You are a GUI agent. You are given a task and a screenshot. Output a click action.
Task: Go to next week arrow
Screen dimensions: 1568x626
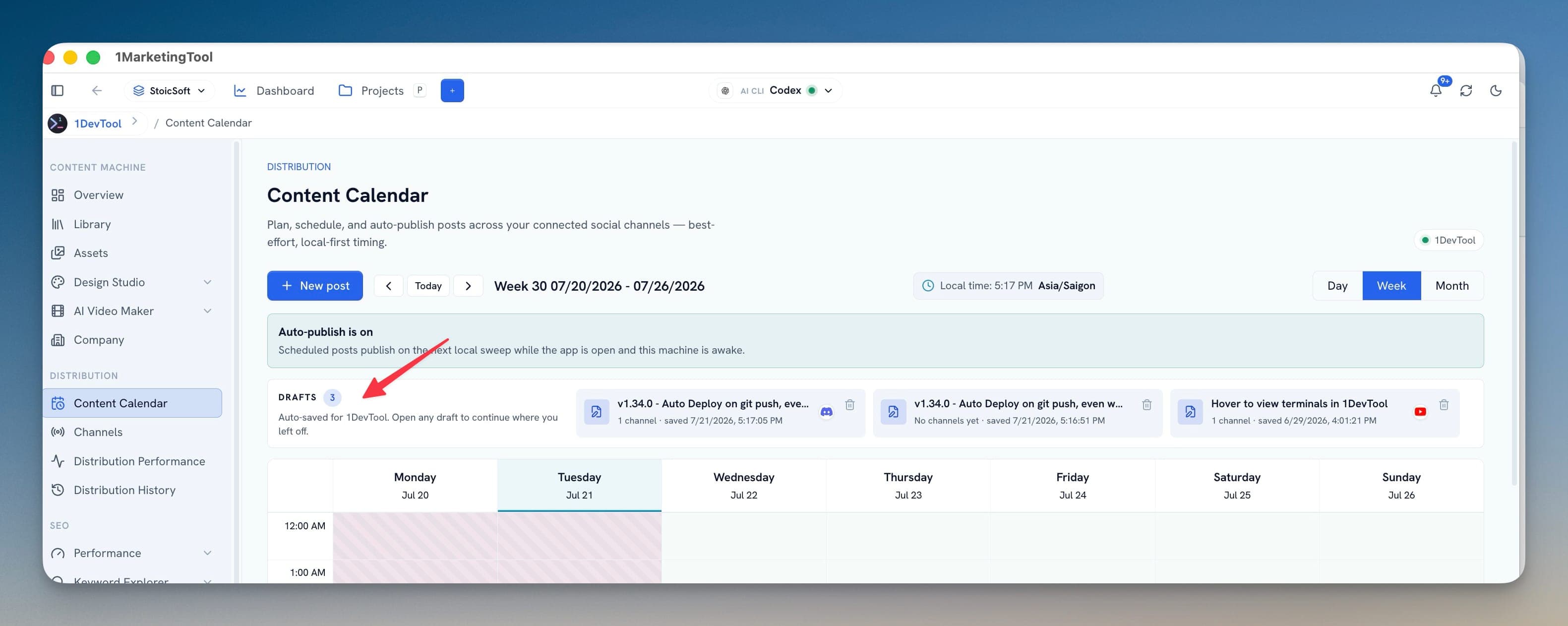pos(468,286)
